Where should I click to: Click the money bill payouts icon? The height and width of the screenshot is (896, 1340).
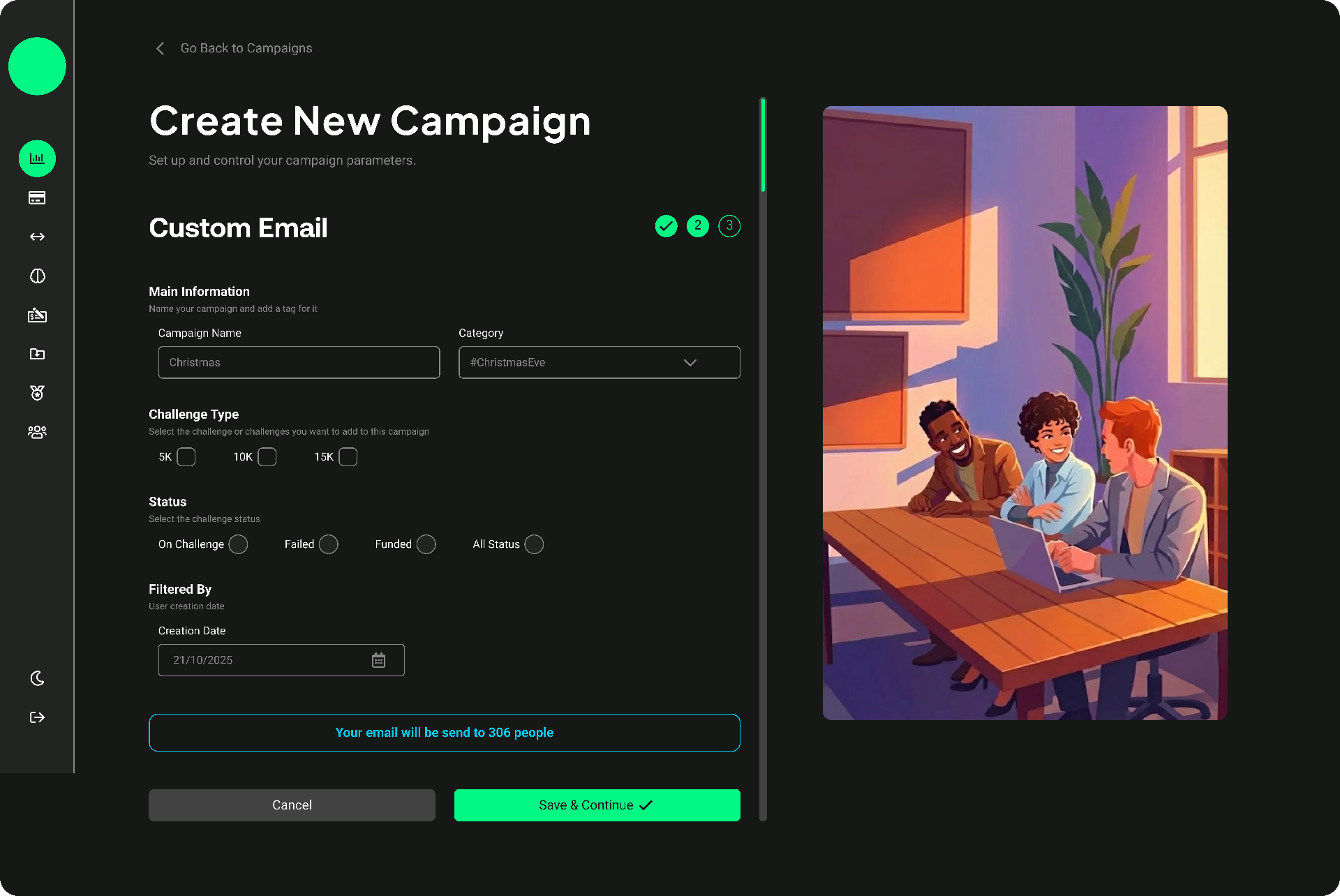[37, 315]
